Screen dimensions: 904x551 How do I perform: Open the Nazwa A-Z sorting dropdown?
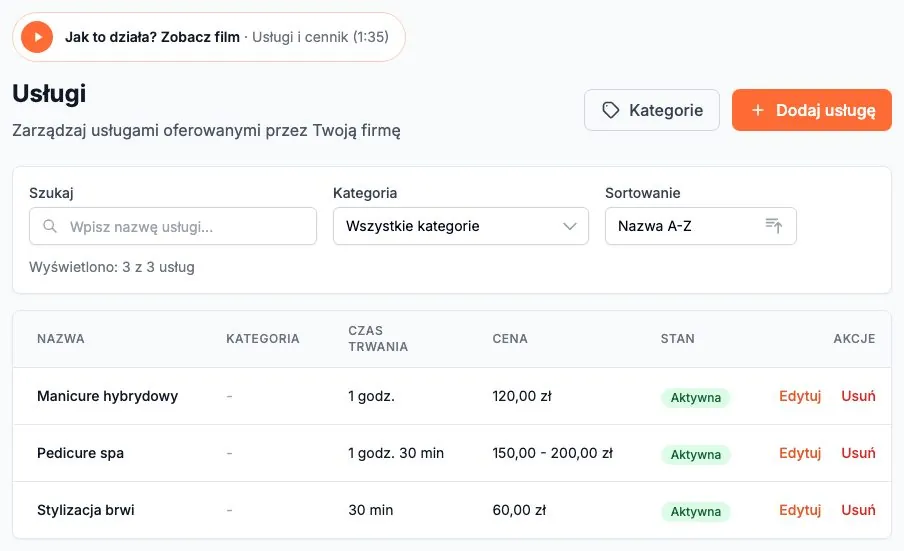point(700,226)
